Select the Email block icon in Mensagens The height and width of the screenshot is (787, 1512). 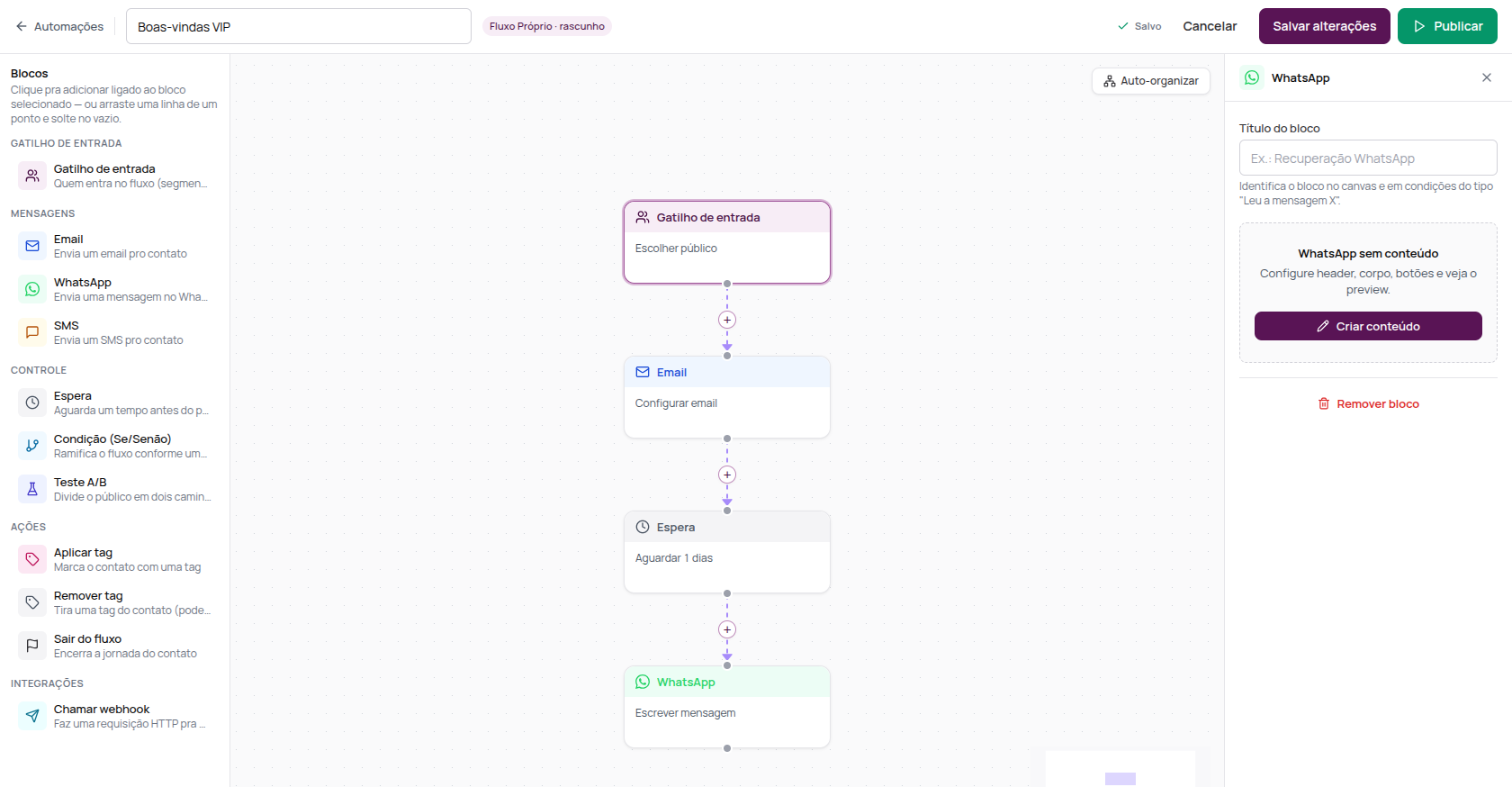(x=32, y=246)
